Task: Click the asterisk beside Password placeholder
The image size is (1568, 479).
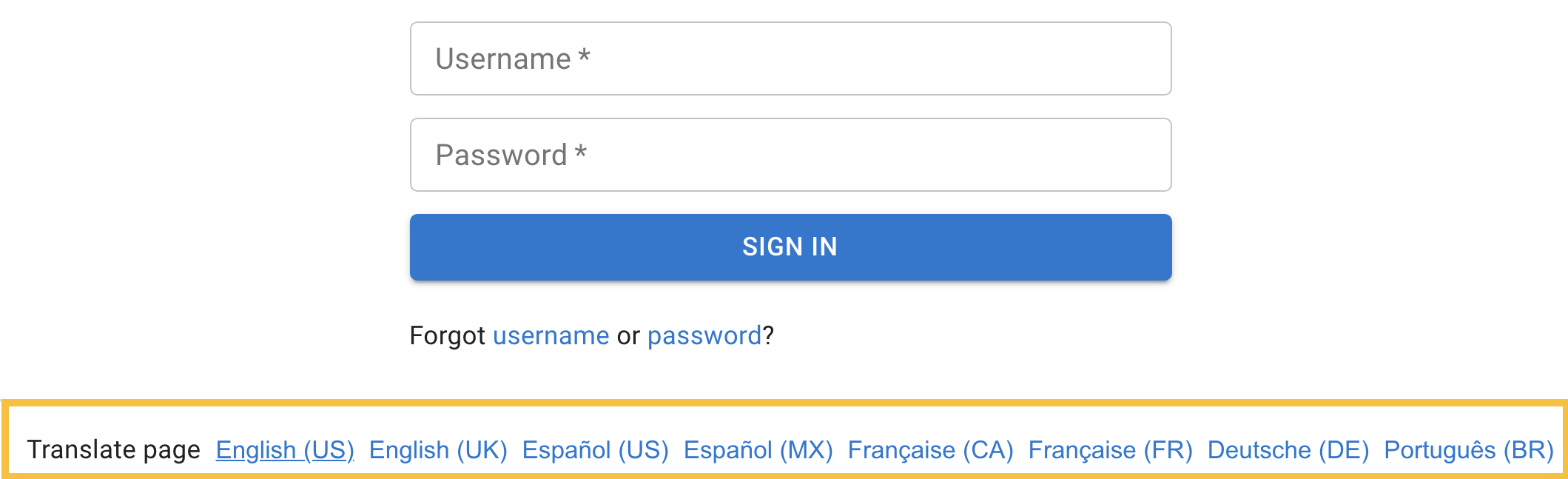Action: click(x=581, y=153)
